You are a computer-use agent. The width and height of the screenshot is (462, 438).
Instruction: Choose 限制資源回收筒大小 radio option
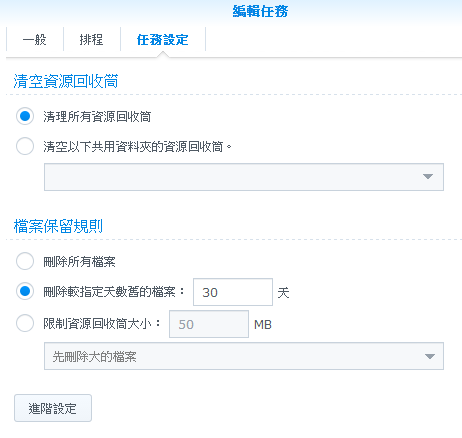25,323
